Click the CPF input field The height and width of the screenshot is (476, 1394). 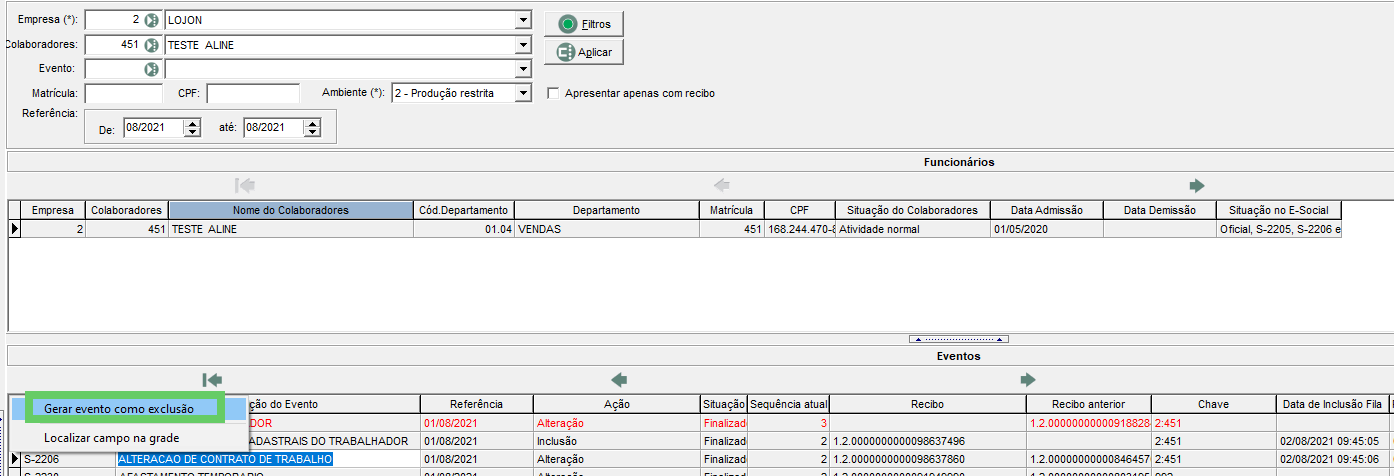(x=253, y=93)
